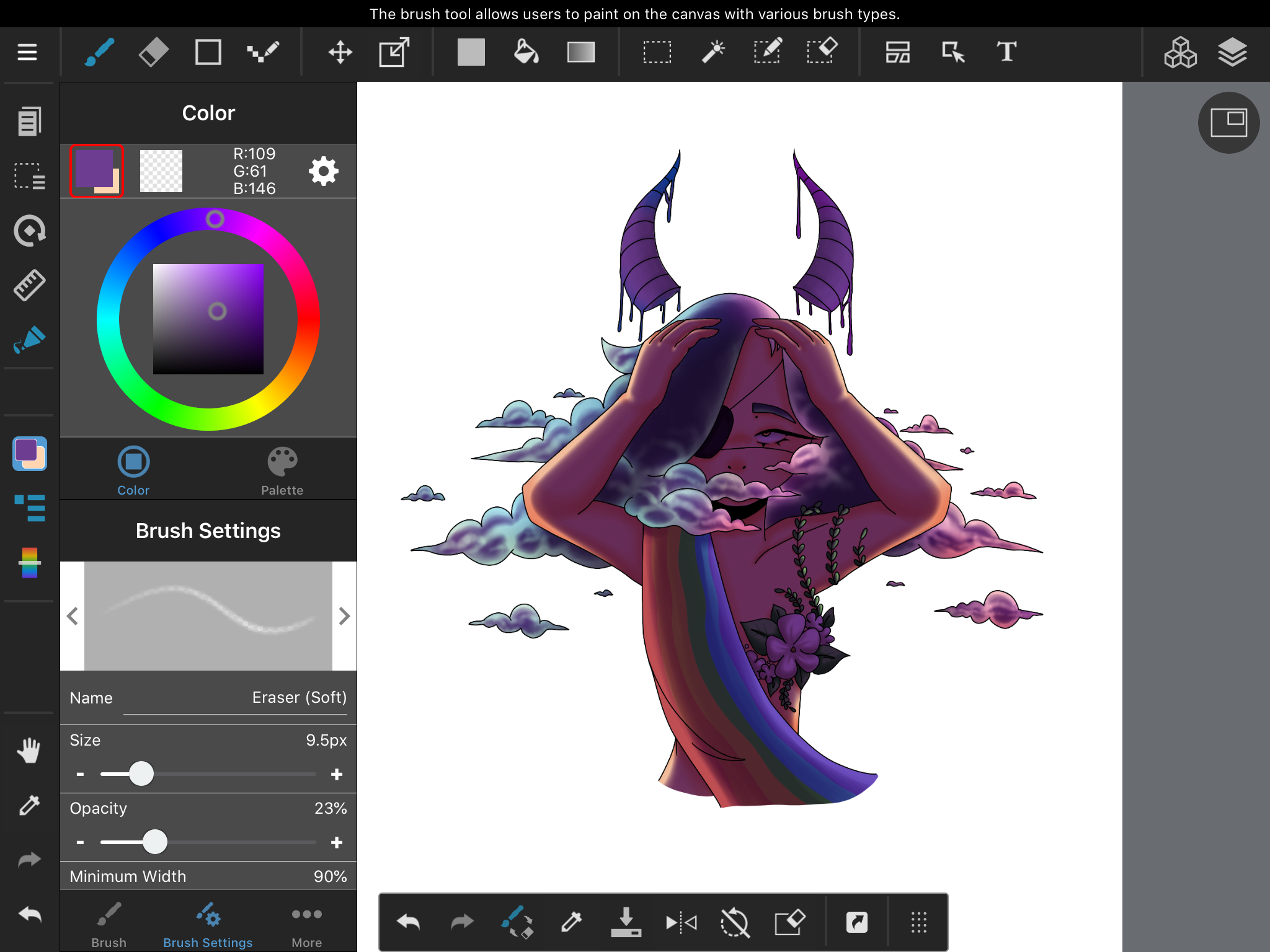Toggle the brush/eraser switch in bottom bar
The image size is (1270, 952).
tap(517, 922)
